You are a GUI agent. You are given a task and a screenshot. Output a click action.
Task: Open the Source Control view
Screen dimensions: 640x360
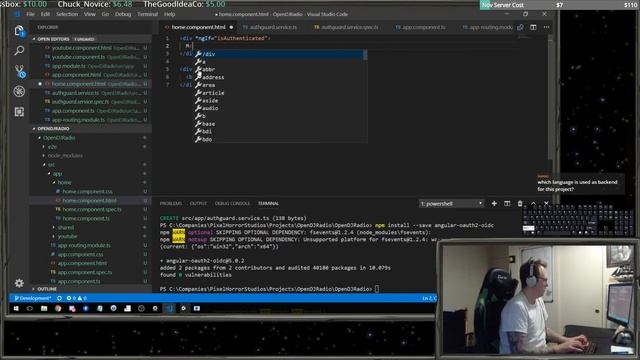(x=19, y=71)
